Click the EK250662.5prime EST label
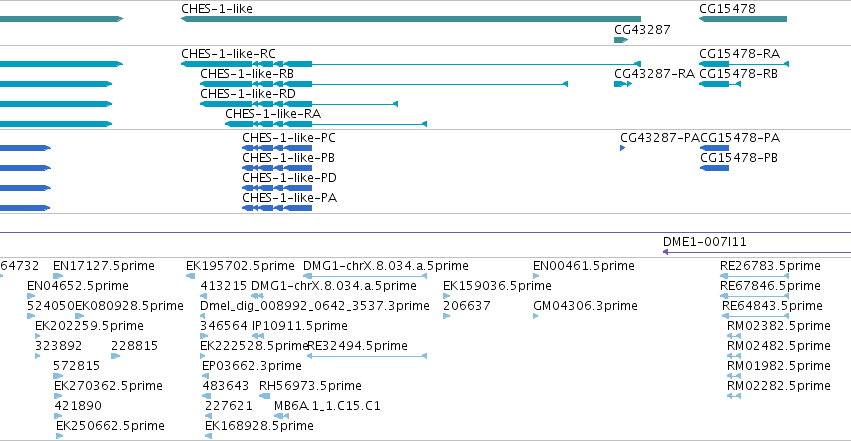Viewport: 851px width, 441px height. [x=110, y=426]
